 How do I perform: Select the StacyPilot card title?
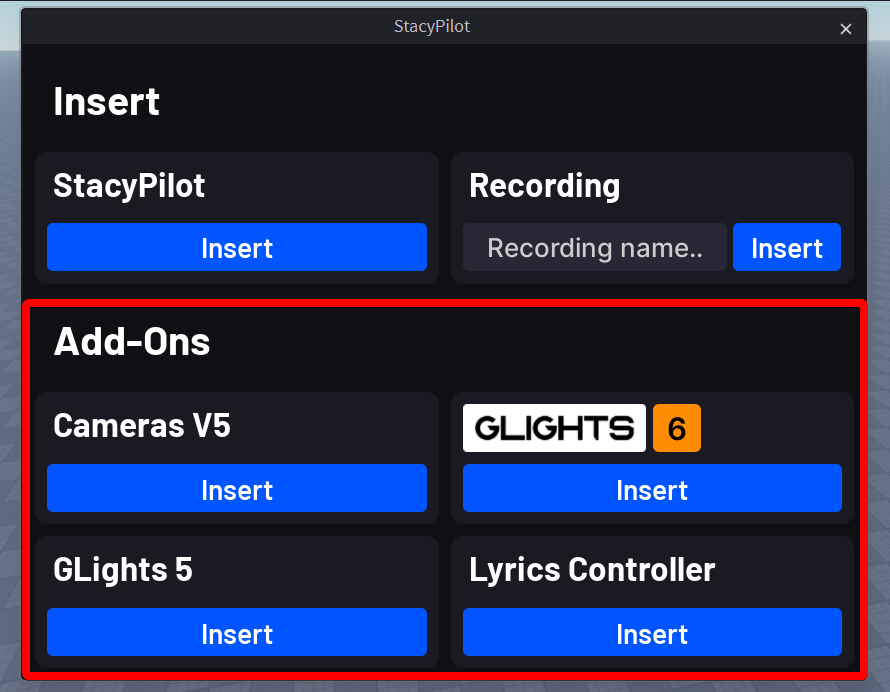coord(129,185)
